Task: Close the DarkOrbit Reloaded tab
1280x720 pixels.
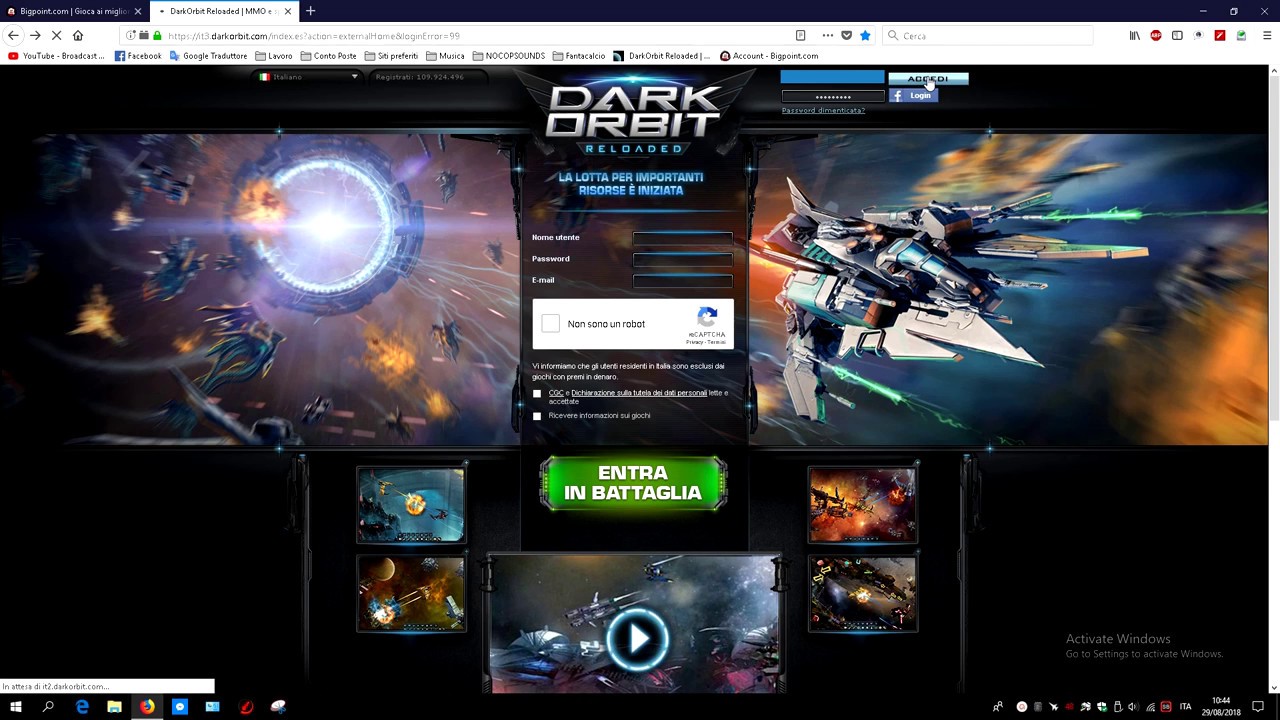Action: coord(288,11)
